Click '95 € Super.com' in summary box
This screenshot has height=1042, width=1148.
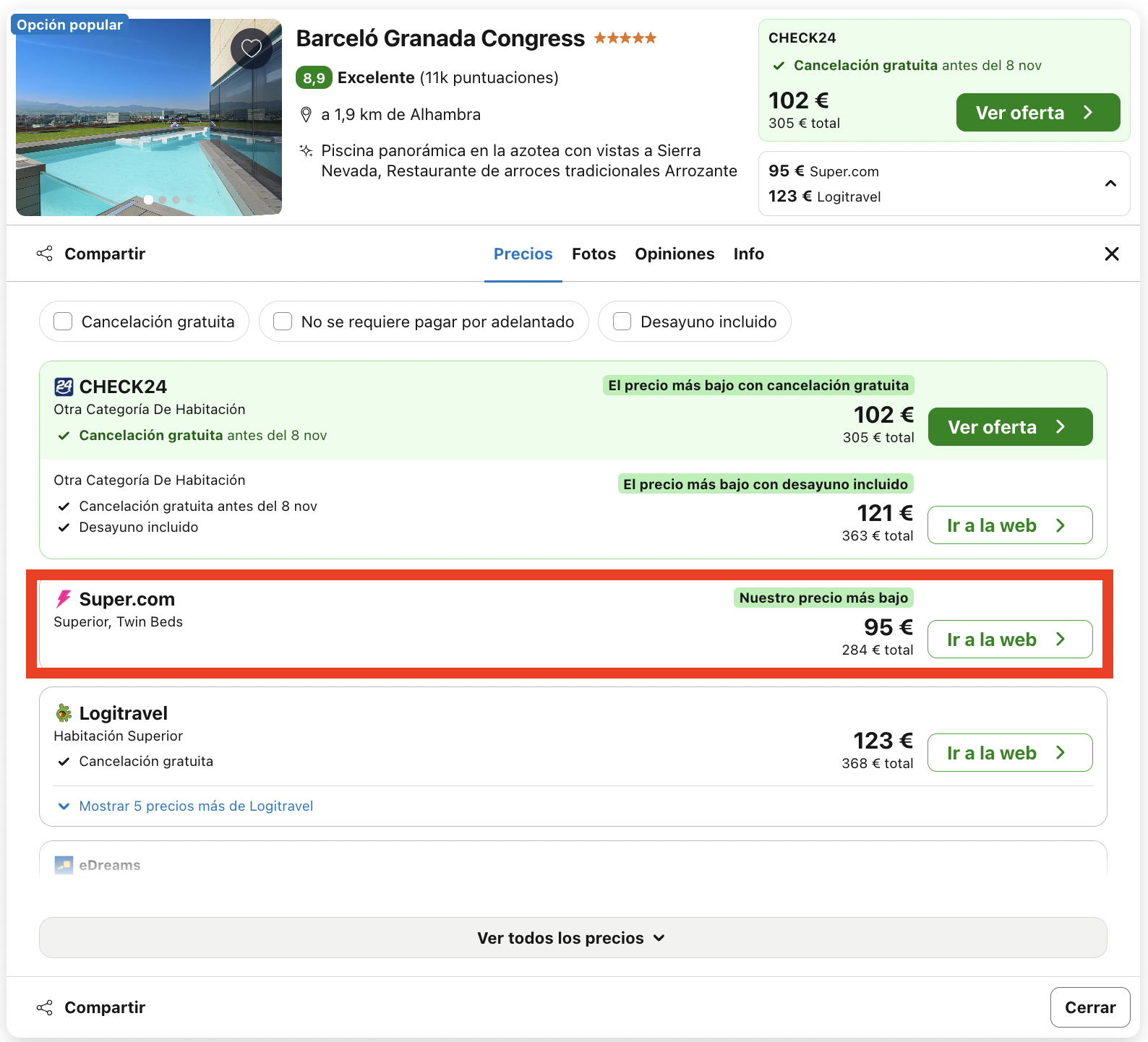[x=824, y=171]
